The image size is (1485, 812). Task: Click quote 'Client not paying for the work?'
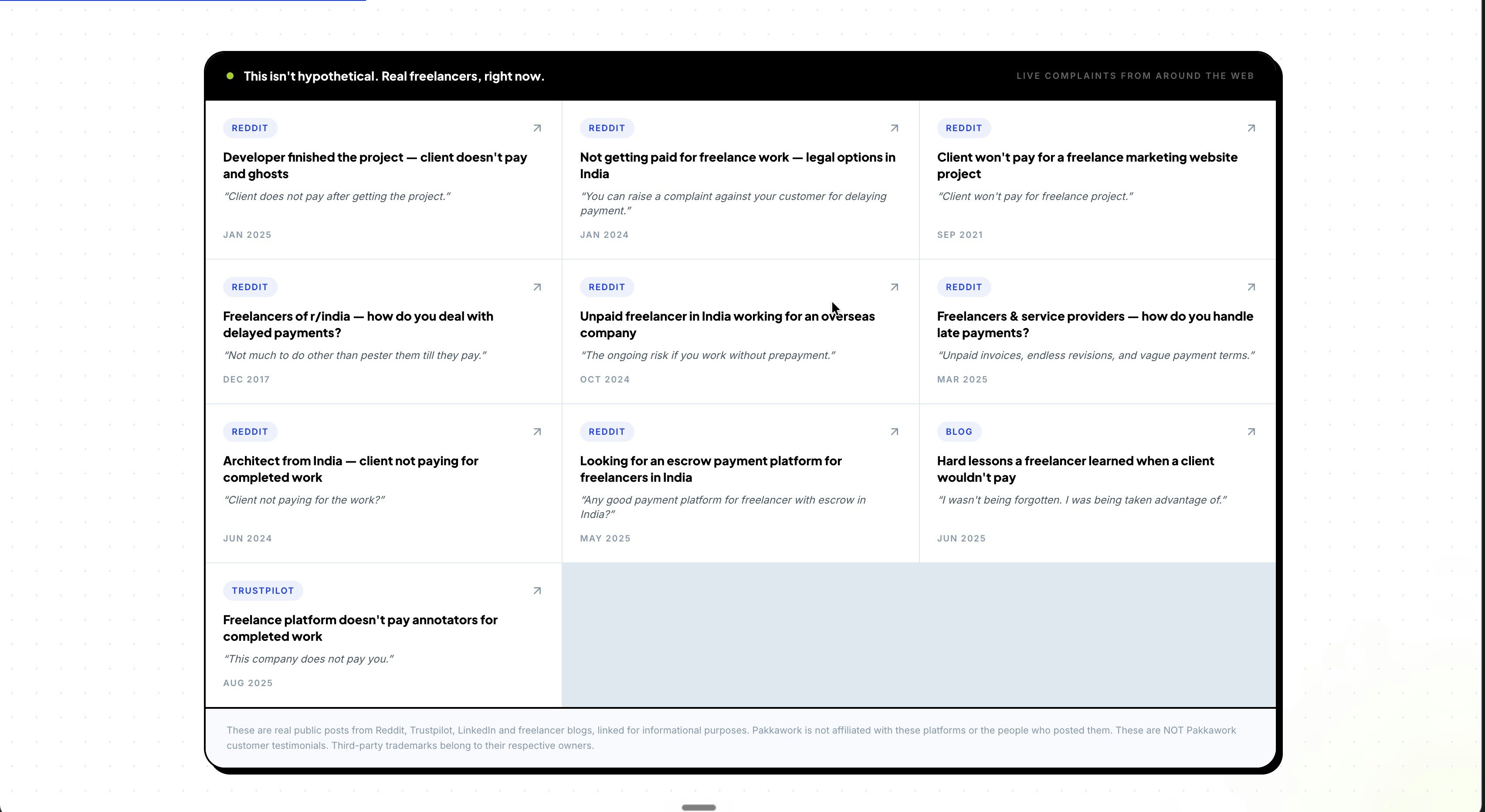click(x=304, y=500)
